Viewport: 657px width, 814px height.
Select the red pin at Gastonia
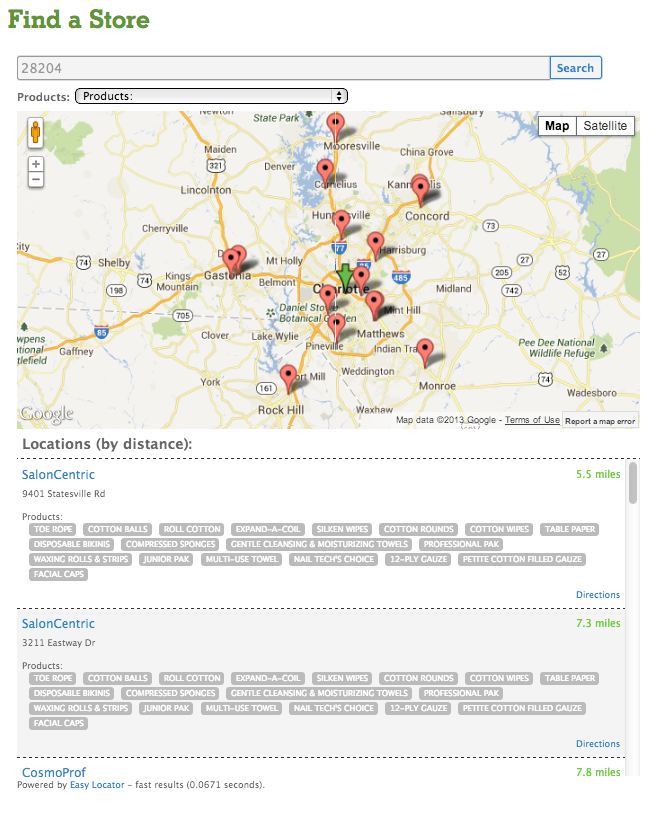(x=233, y=261)
